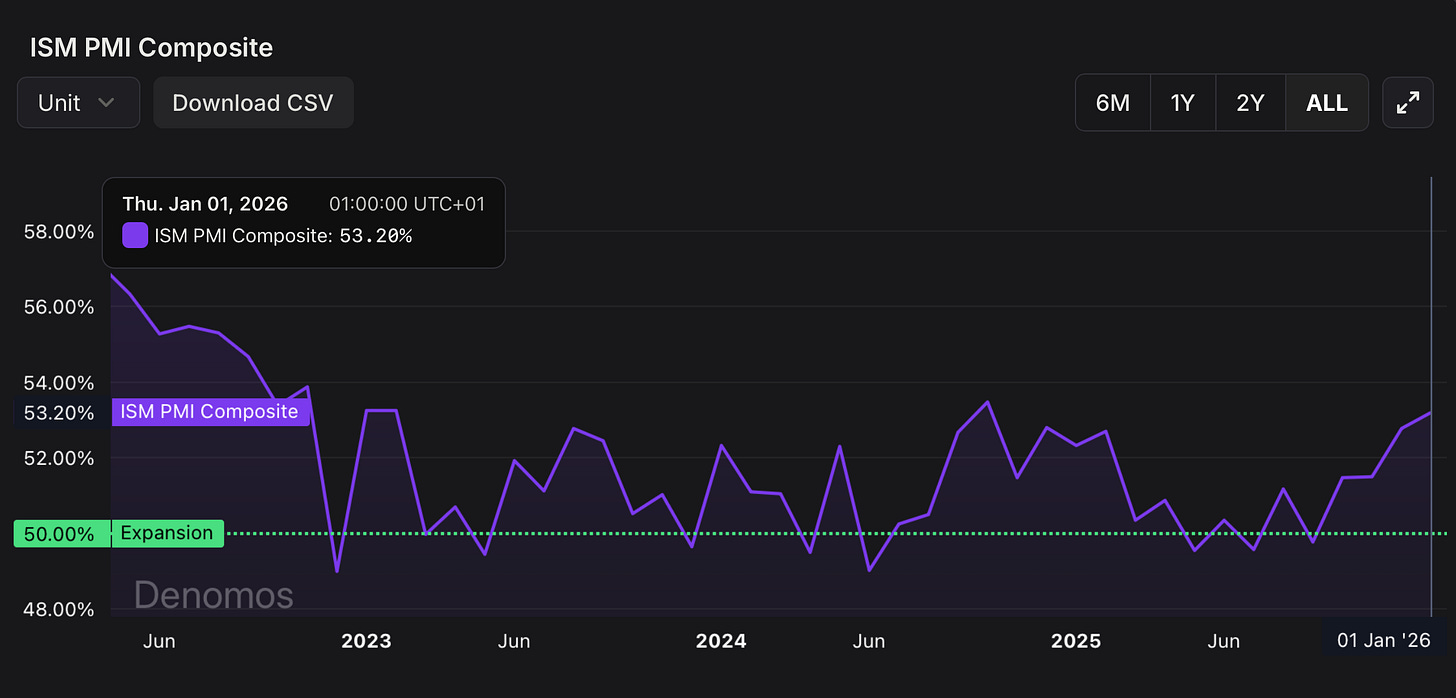Screen dimensions: 1456x698
Task: Click the green Expansion threshold label
Action: (x=166, y=533)
